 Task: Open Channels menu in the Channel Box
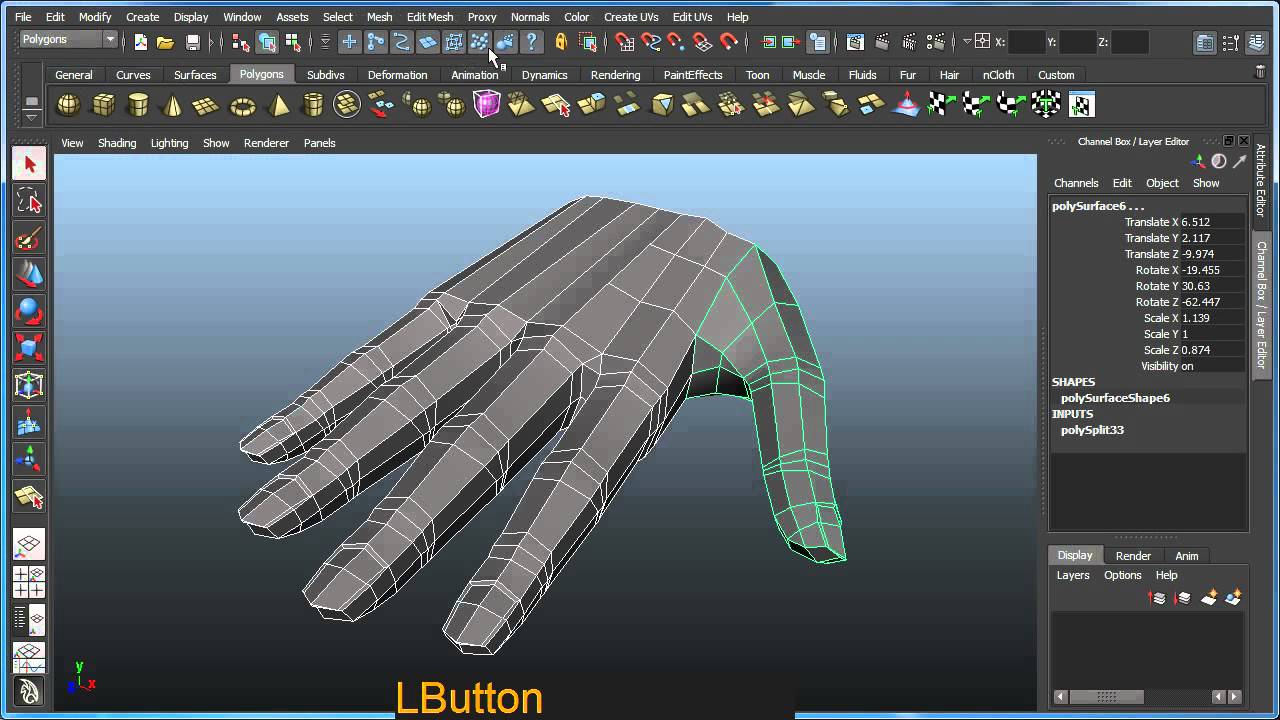pyautogui.click(x=1076, y=183)
